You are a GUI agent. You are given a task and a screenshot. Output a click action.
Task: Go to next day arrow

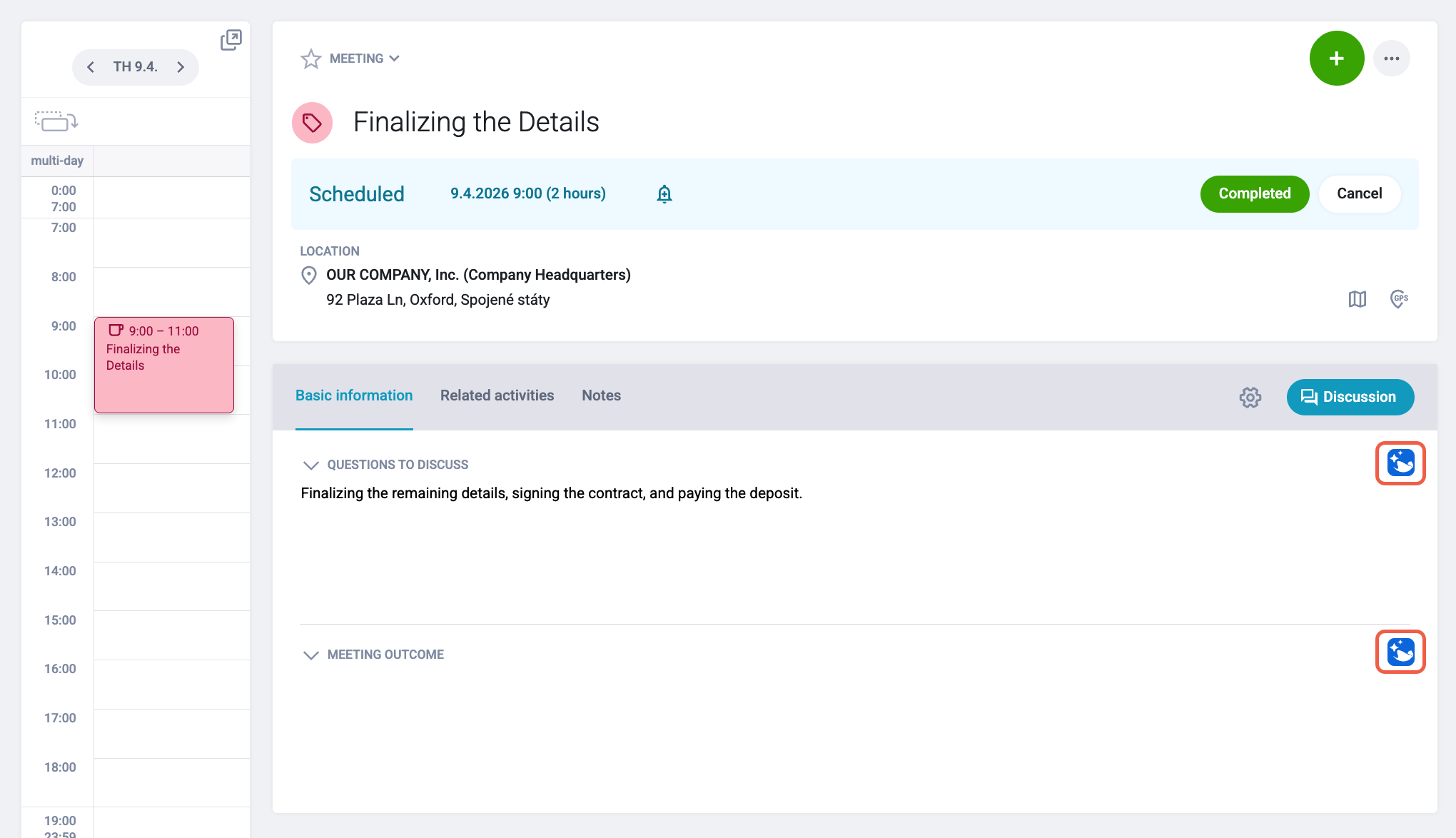pos(181,67)
